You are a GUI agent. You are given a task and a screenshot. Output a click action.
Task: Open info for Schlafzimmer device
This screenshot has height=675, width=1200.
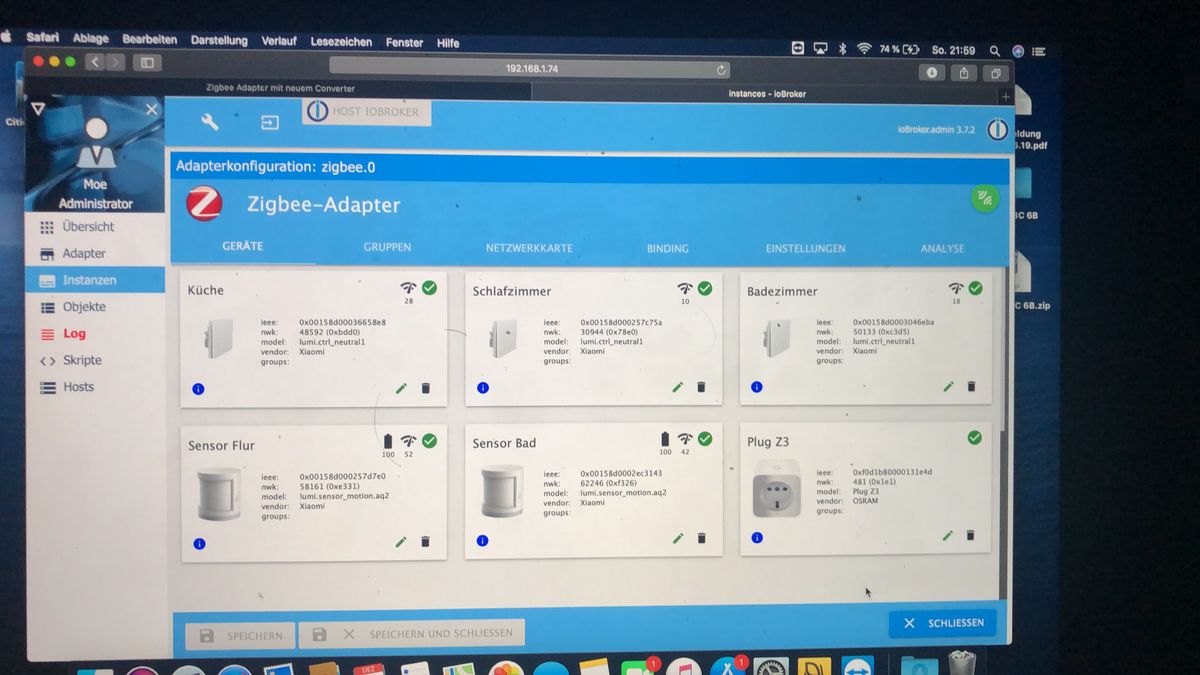482,387
